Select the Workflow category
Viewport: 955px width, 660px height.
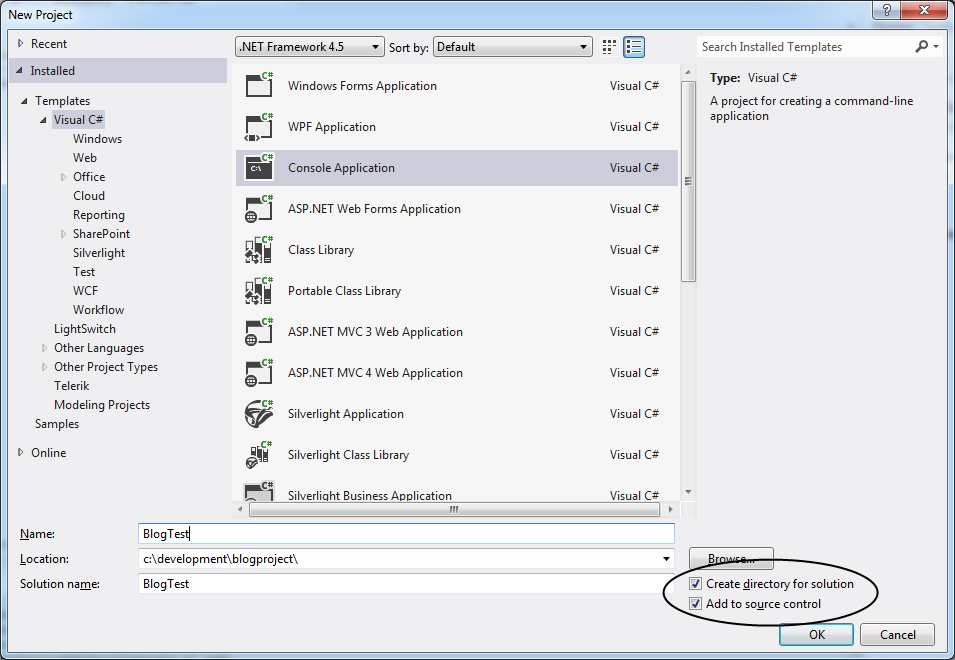tap(99, 310)
